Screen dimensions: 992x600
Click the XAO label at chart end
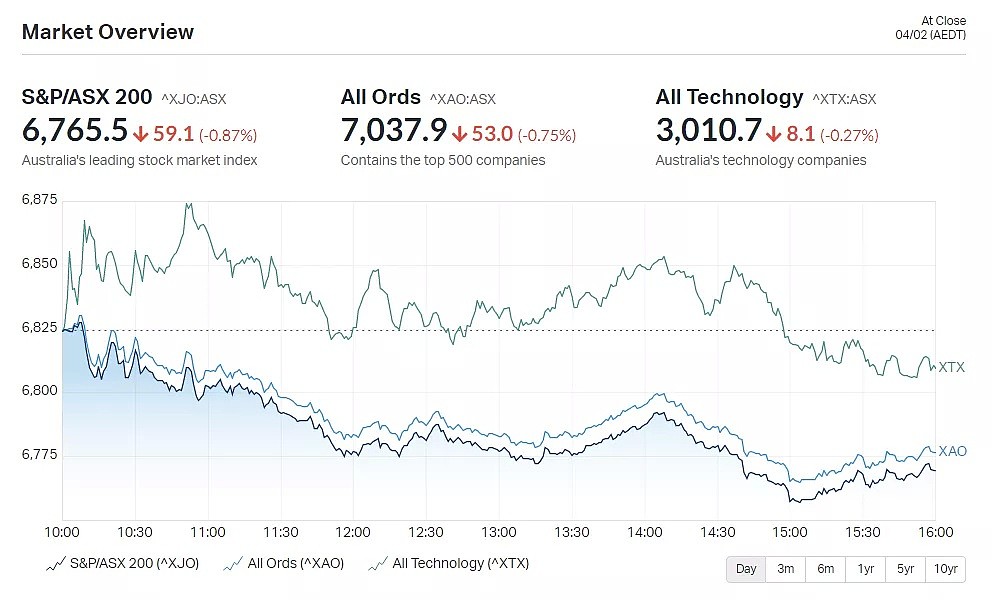952,451
